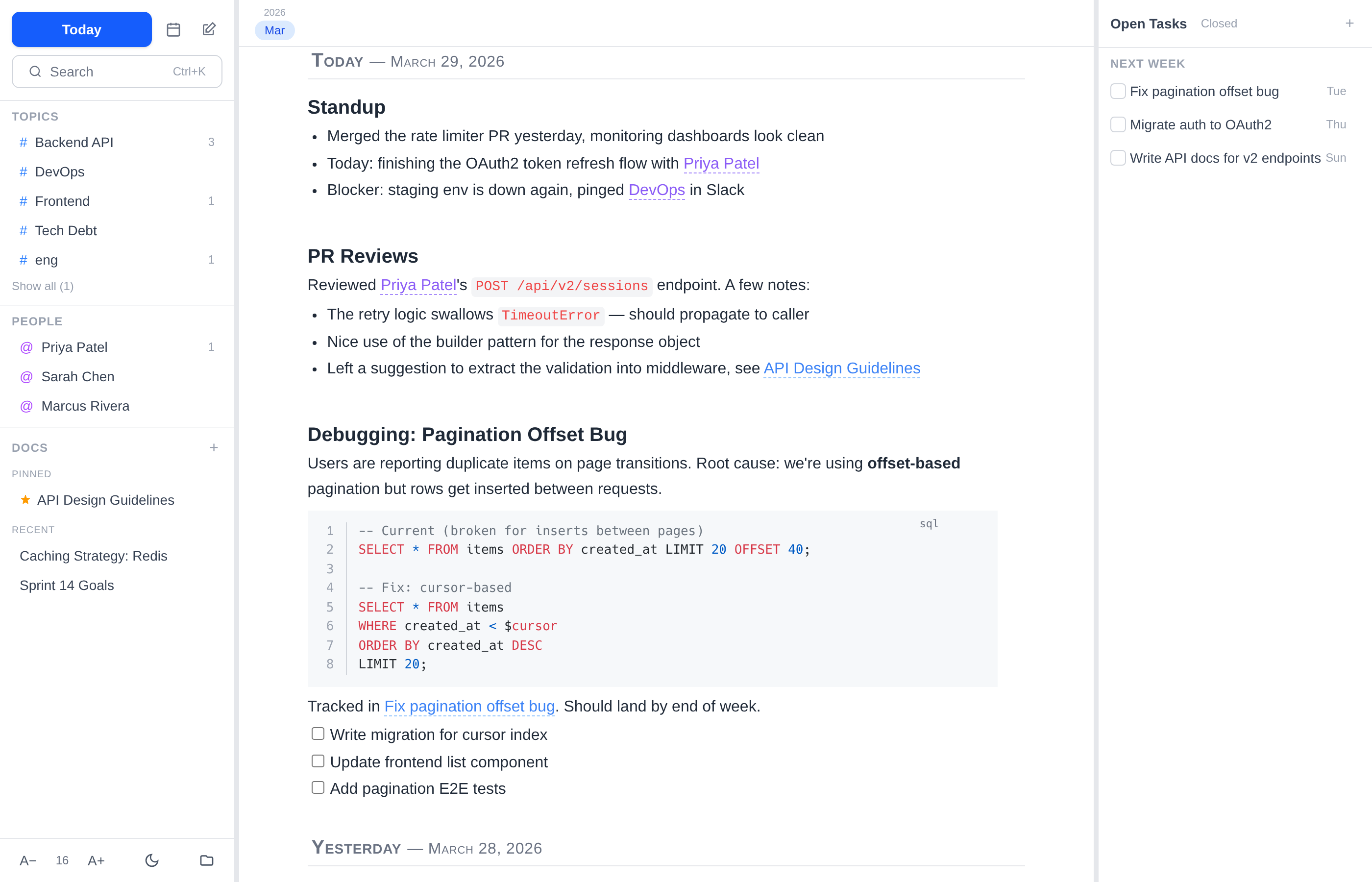
Task: Decrease font size with A− button
Action: click(x=27, y=860)
